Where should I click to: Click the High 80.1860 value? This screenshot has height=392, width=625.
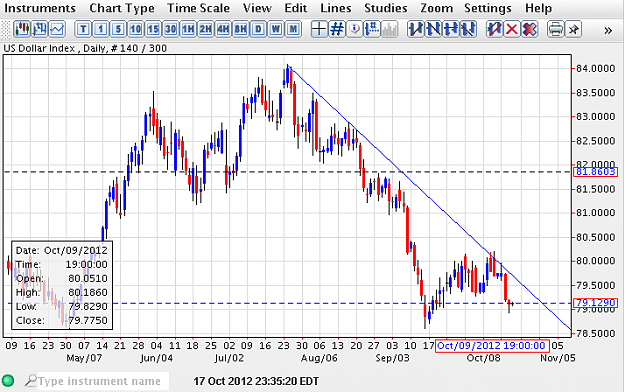[88, 292]
